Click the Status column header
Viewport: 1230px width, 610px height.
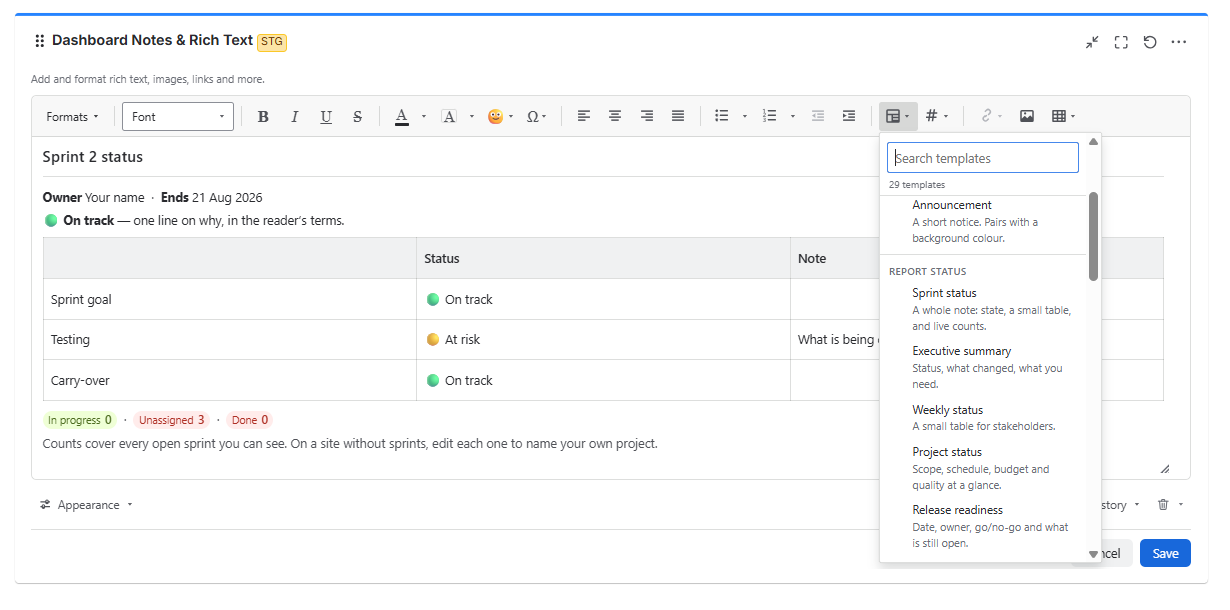(x=603, y=258)
